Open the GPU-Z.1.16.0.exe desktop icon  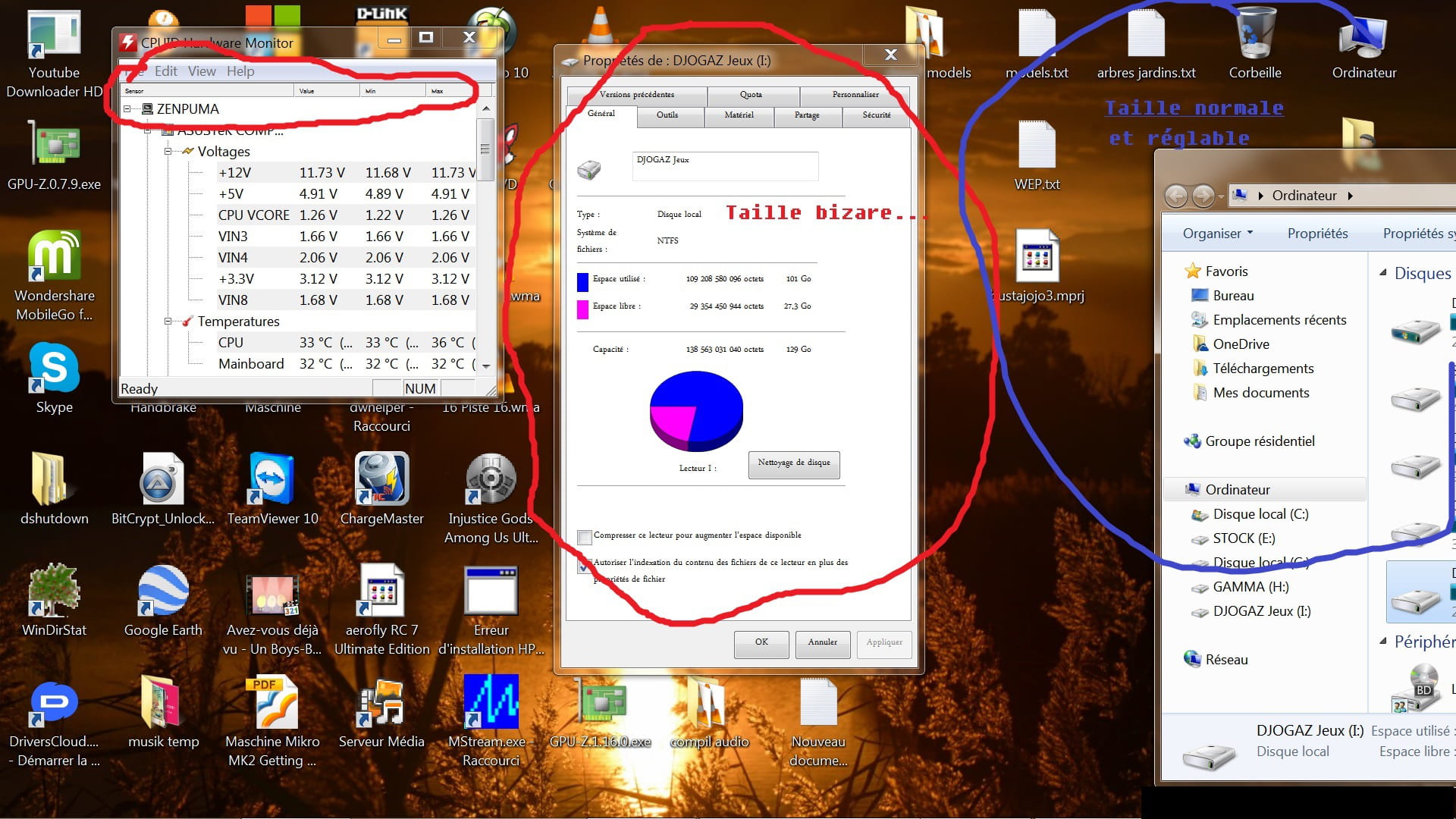pos(601,712)
